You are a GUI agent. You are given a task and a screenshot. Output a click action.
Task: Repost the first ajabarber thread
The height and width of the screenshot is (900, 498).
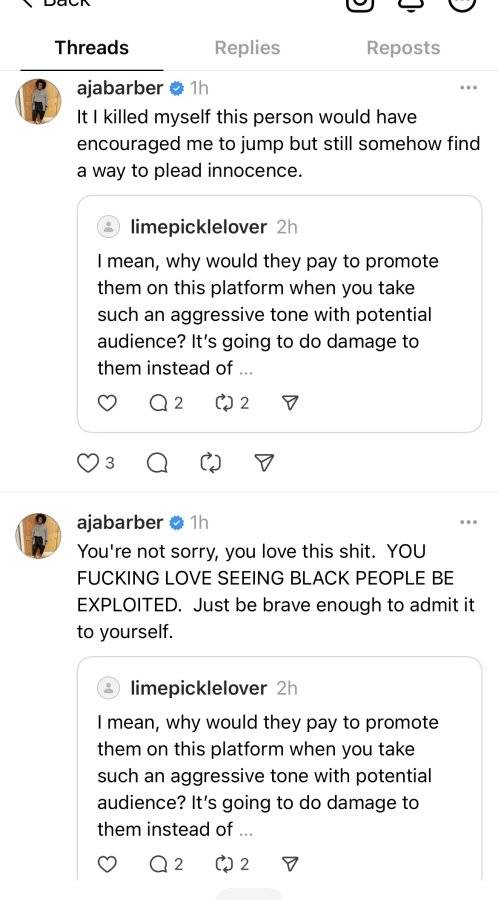click(211, 463)
